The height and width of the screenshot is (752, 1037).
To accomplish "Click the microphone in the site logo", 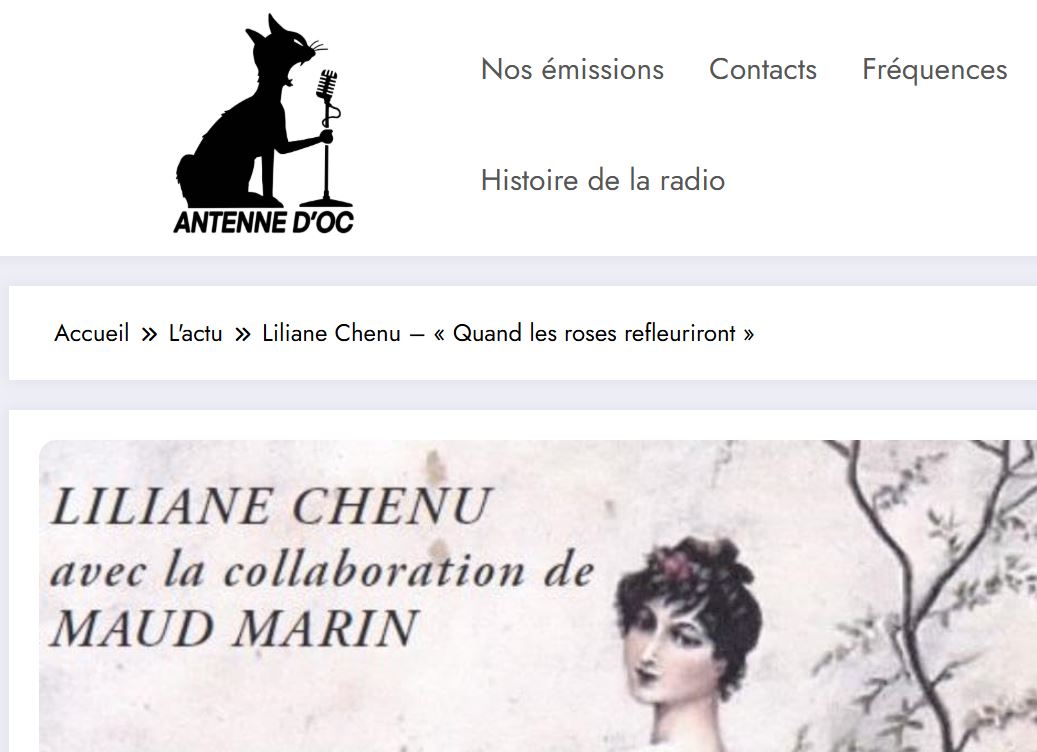I will 327,138.
